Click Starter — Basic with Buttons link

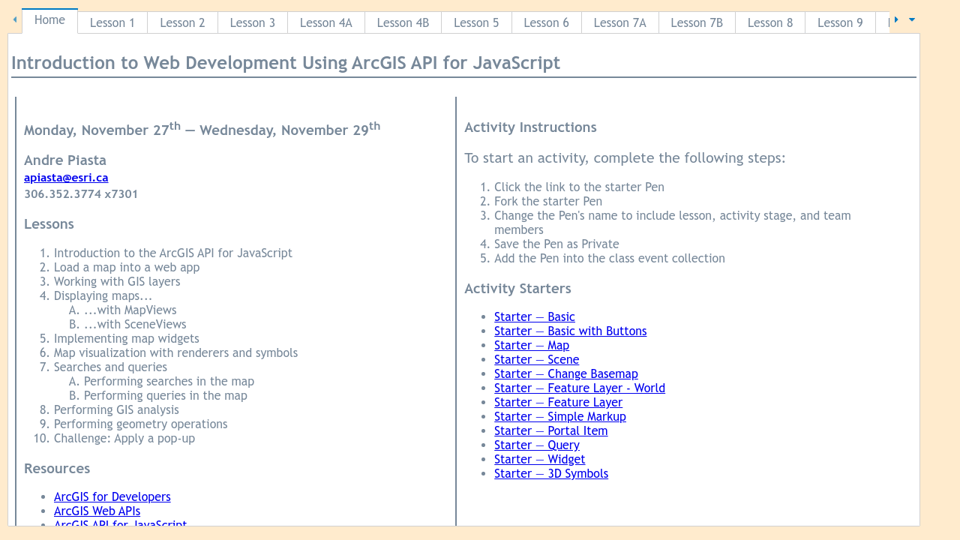[570, 331]
